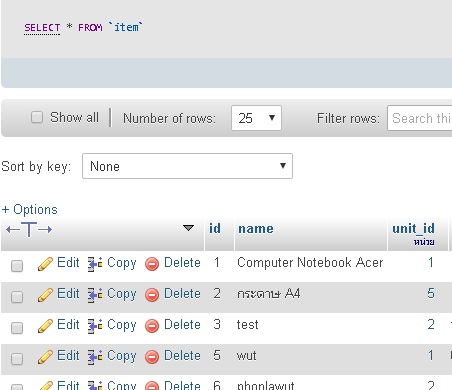This screenshot has height=390, width=452.
Task: Click the Copy icon in row with id 1
Action: 95,264
